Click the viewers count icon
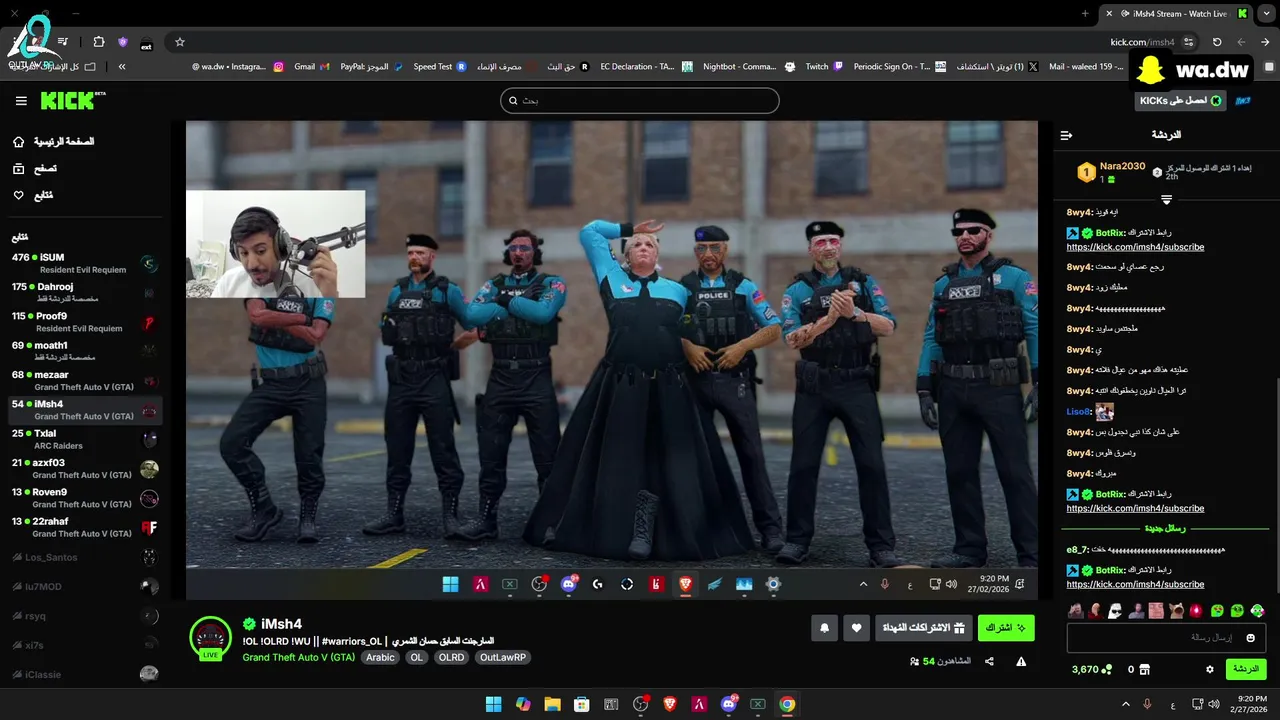Image resolution: width=1280 pixels, height=720 pixels. pyautogui.click(x=915, y=661)
